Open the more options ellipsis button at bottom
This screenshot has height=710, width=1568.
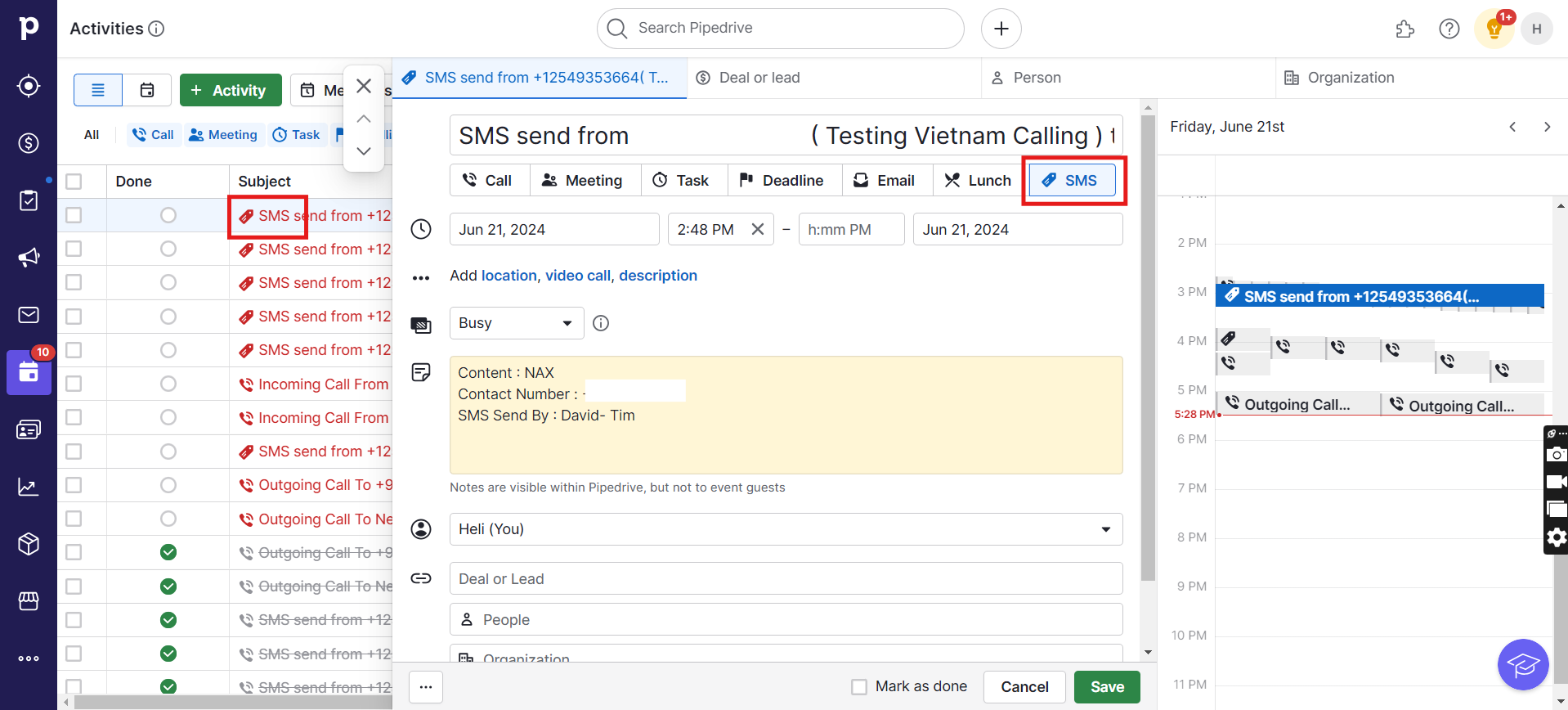[x=426, y=687]
